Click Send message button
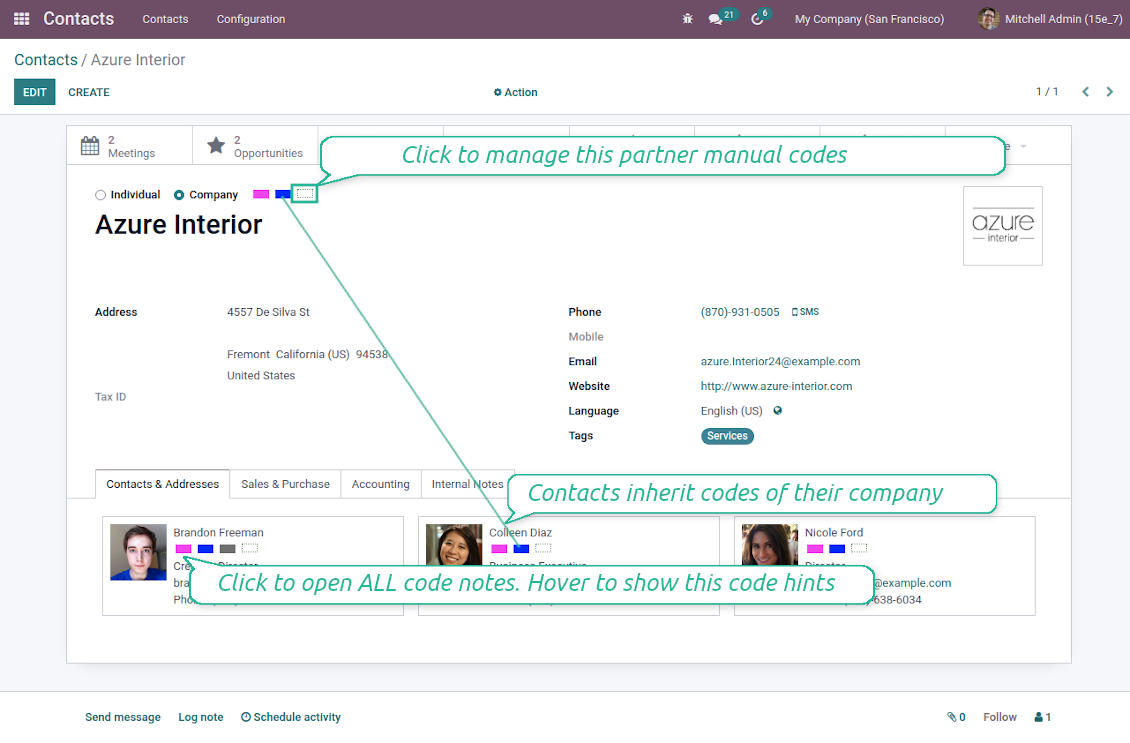Screen dimensions: 1130x743 [x=123, y=717]
